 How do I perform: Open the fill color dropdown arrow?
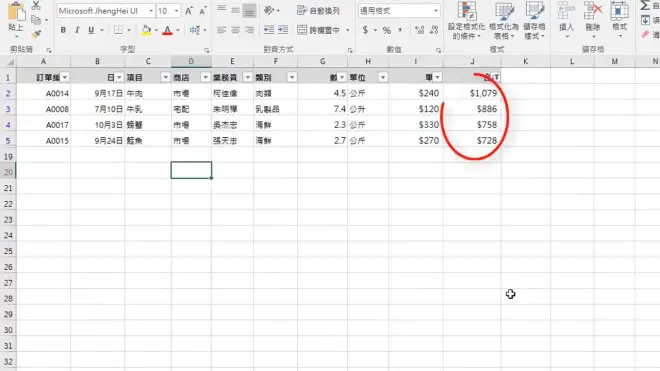pyautogui.click(x=156, y=30)
